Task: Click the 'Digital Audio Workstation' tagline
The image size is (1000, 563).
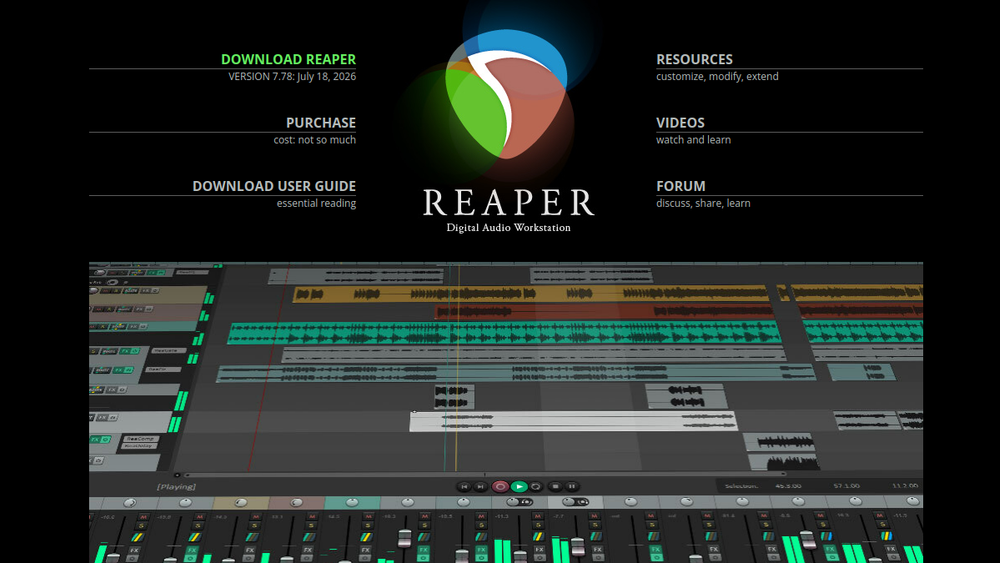Action: (508, 228)
